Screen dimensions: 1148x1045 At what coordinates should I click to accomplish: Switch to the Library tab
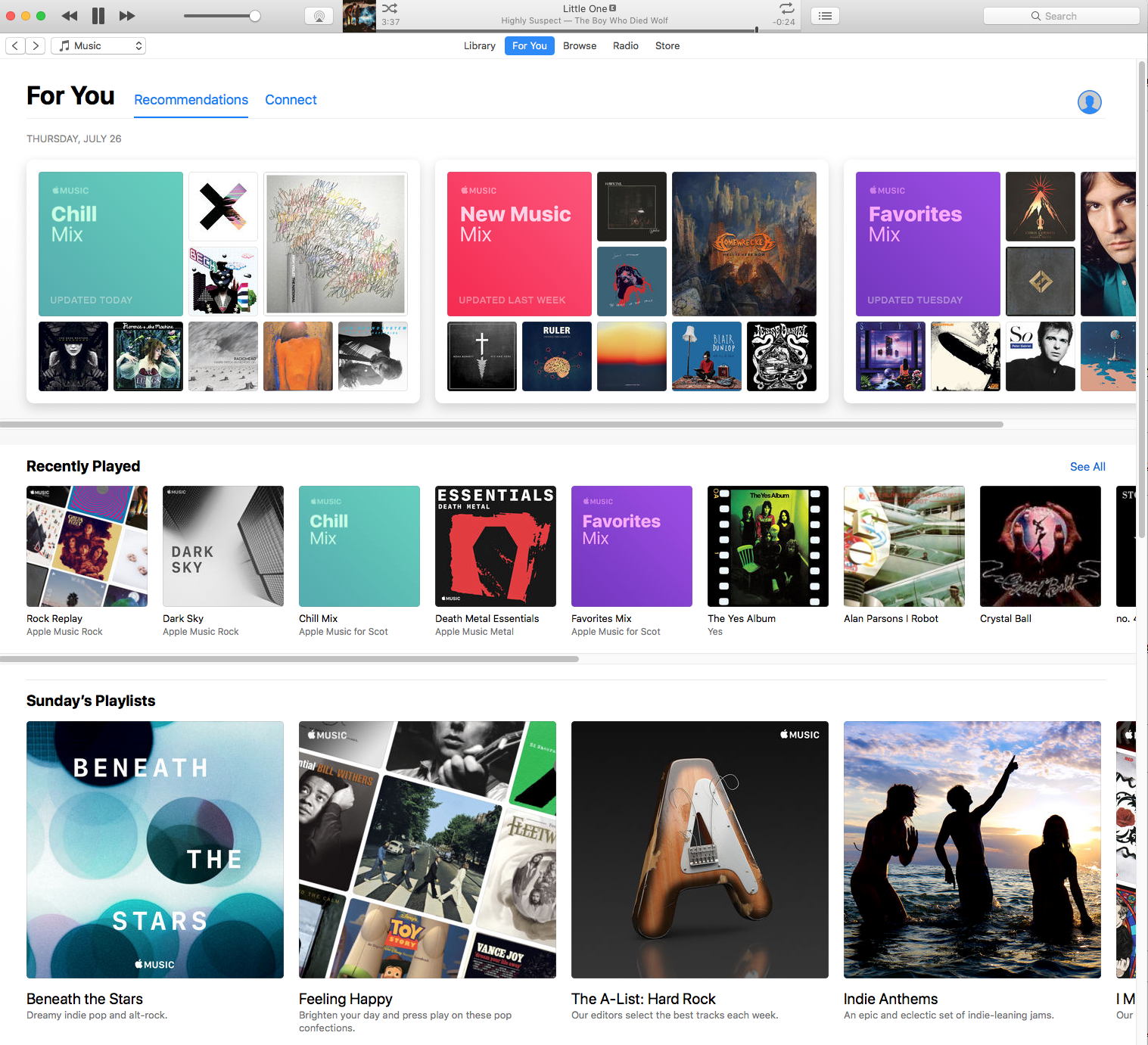[480, 46]
